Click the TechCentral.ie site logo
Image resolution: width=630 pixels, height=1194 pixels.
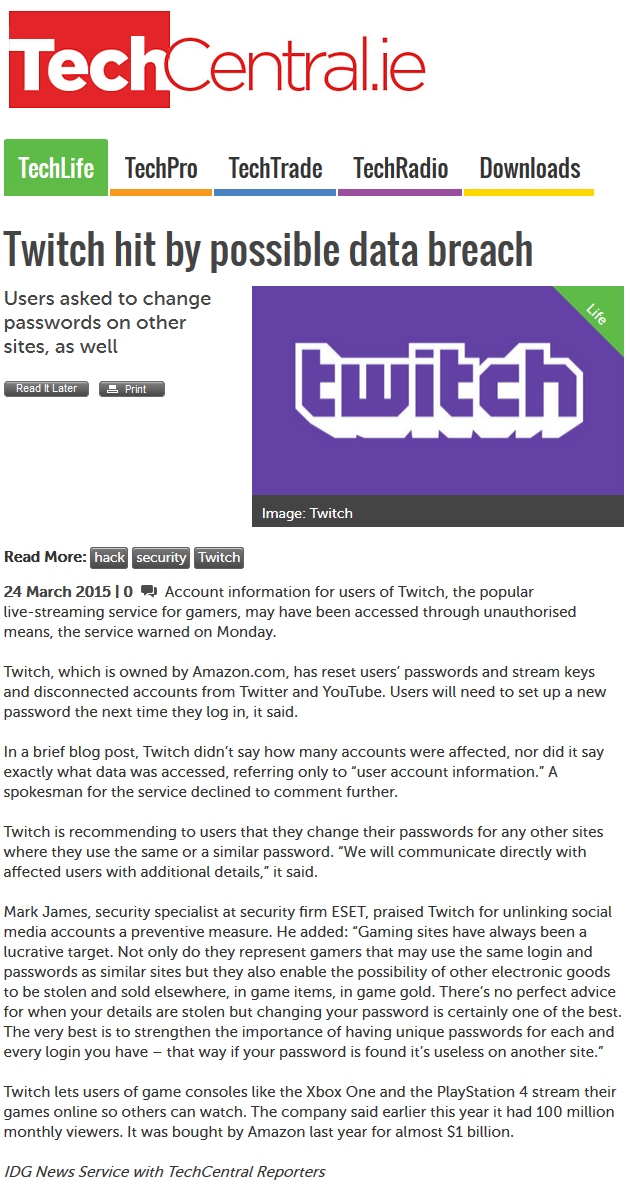217,60
